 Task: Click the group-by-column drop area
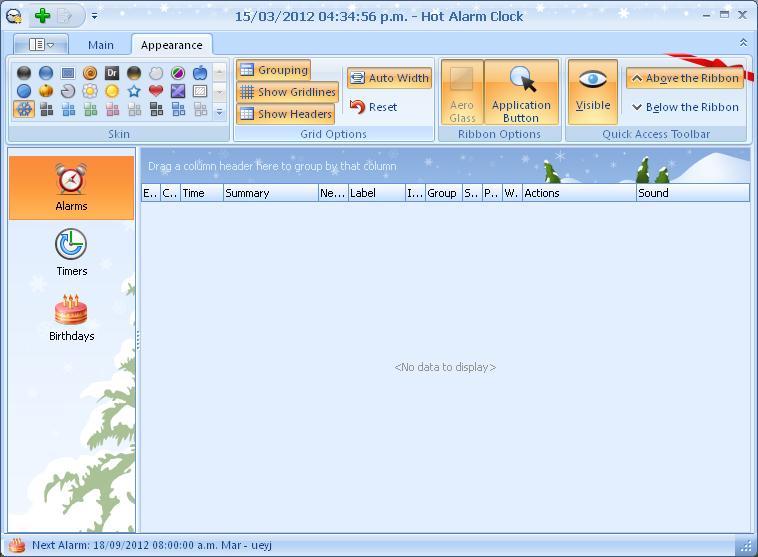445,166
